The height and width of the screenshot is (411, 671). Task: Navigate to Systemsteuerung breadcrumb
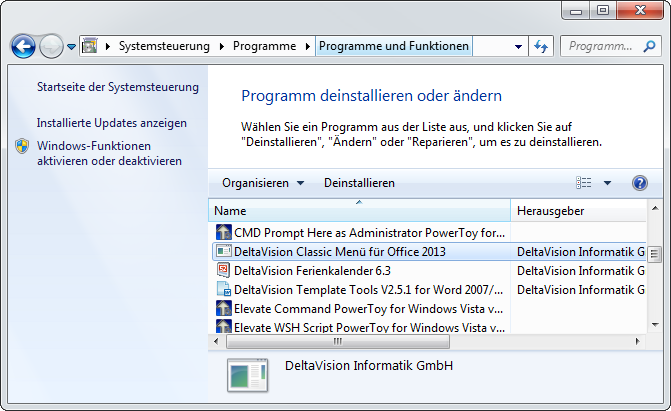click(x=164, y=46)
